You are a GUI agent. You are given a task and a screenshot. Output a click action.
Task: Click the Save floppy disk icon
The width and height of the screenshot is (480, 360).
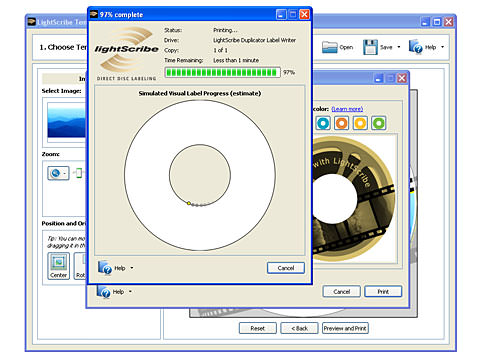point(370,47)
